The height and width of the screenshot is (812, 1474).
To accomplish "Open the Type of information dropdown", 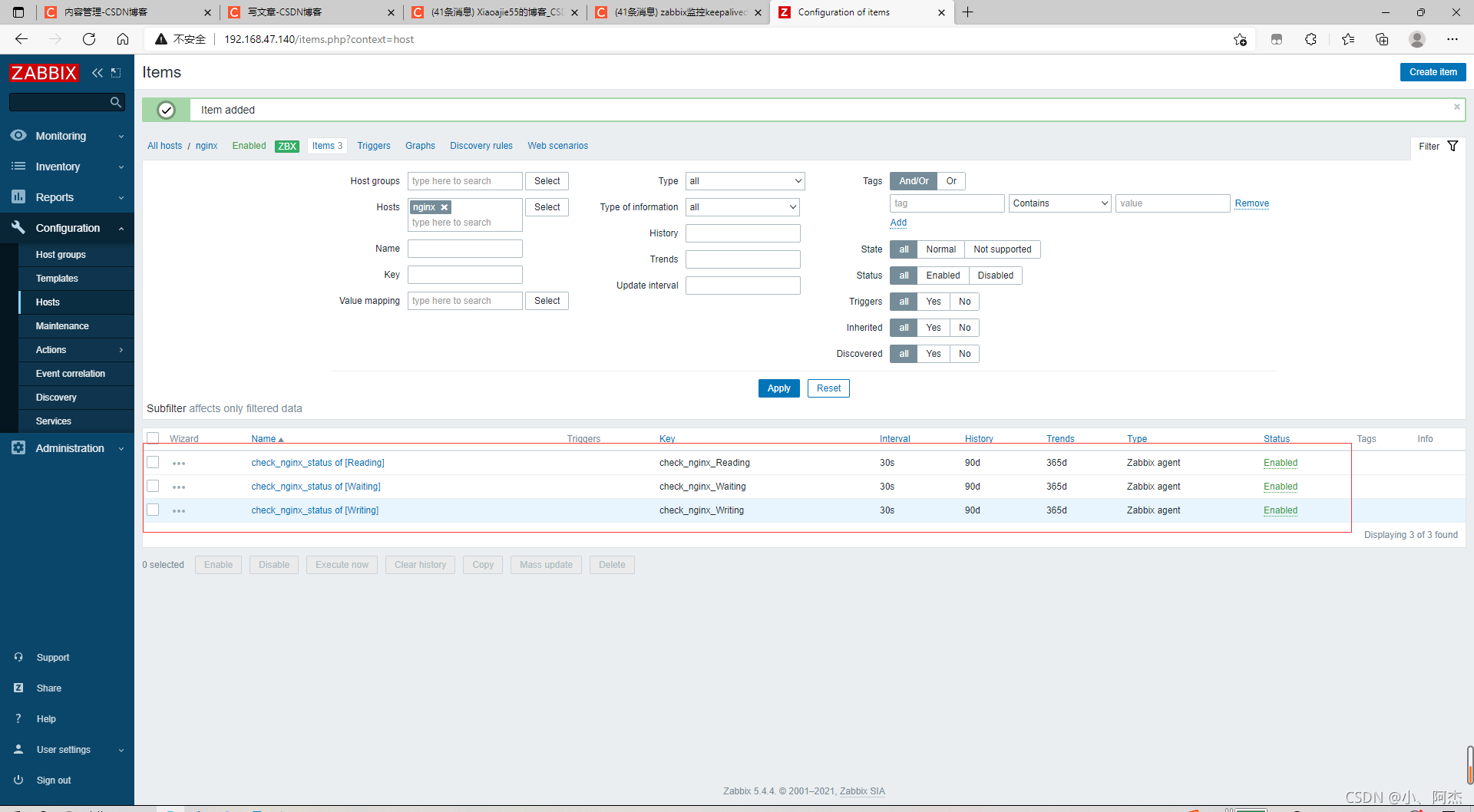I will (742, 207).
